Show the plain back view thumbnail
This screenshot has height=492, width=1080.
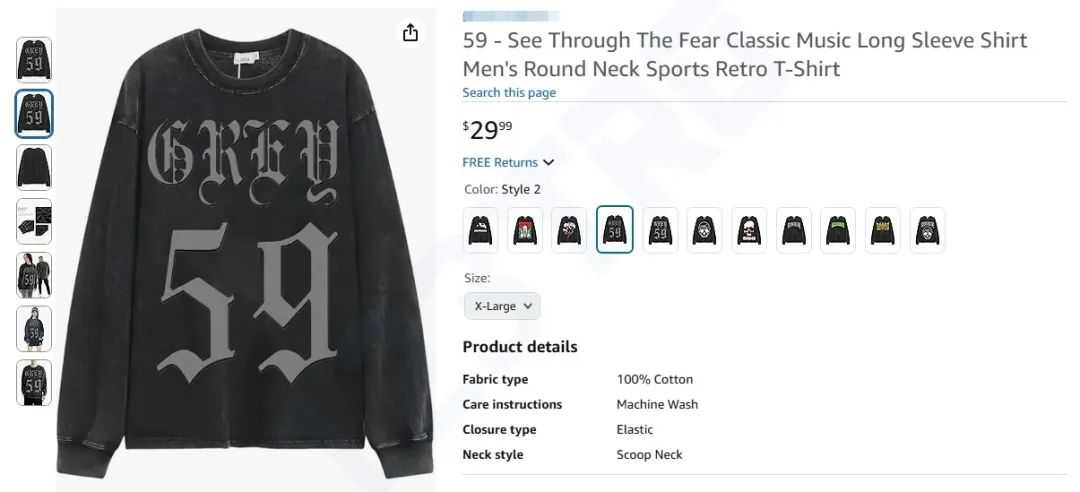pyautogui.click(x=34, y=167)
